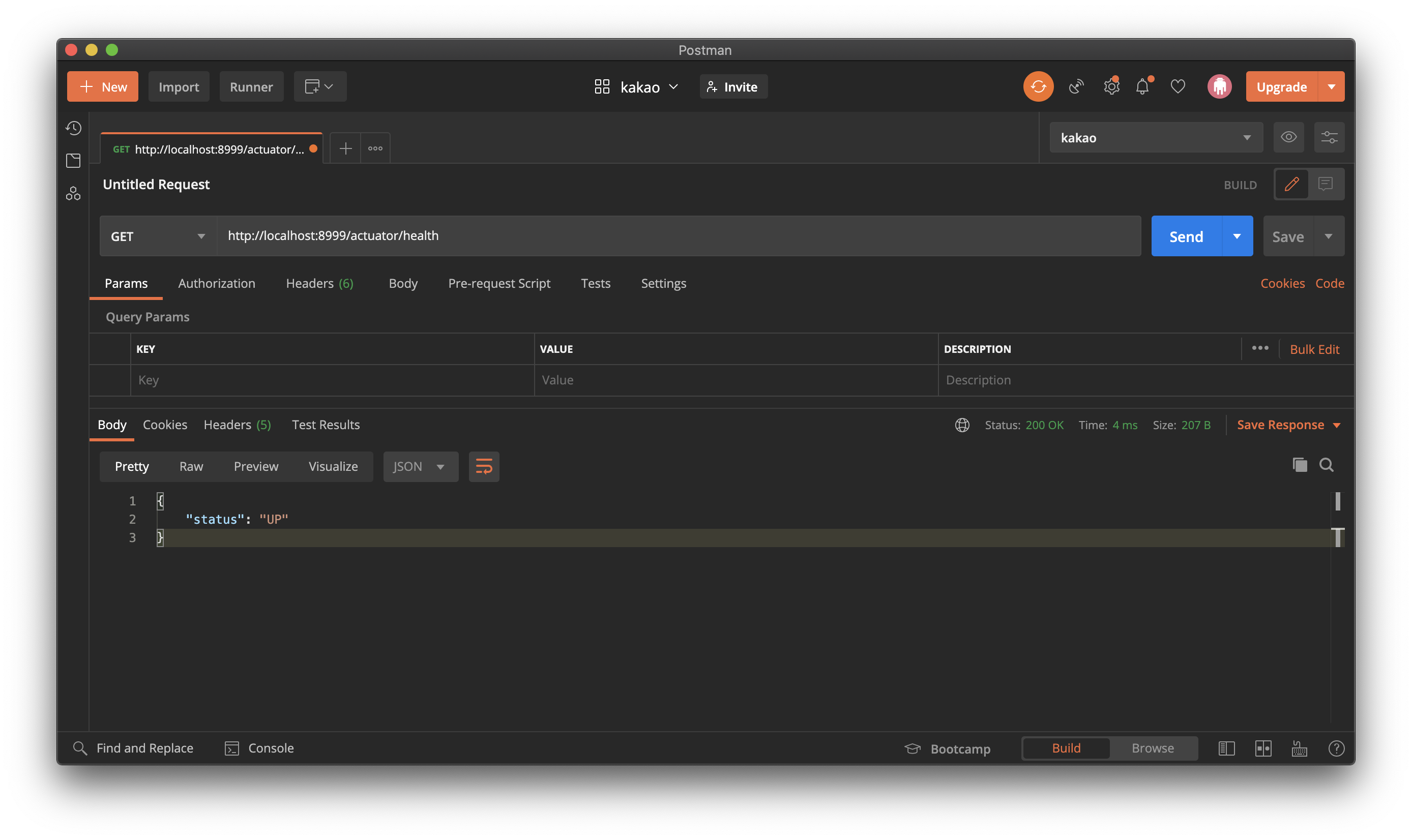Click the Import button

(179, 86)
